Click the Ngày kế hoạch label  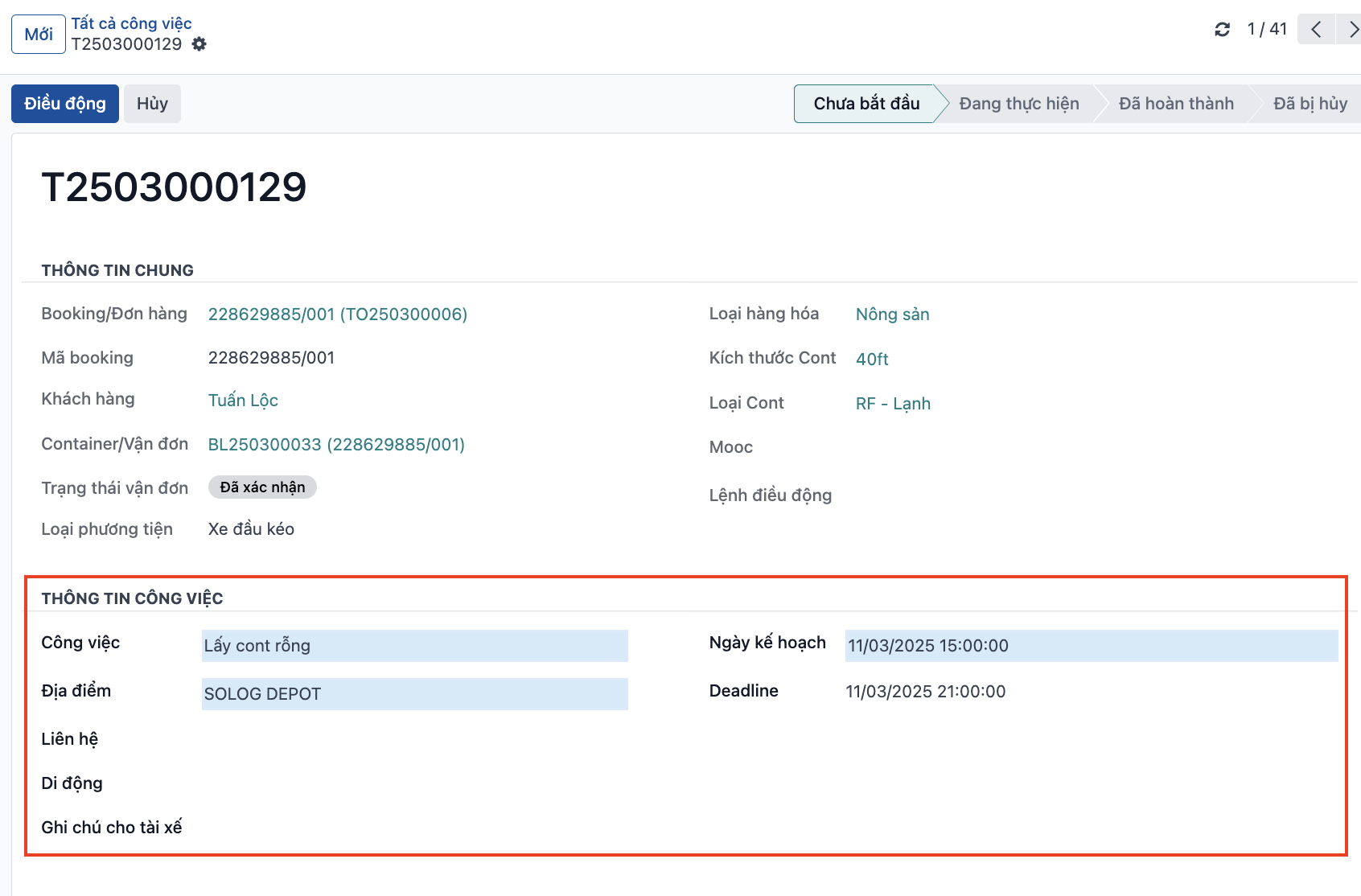pyautogui.click(x=767, y=643)
